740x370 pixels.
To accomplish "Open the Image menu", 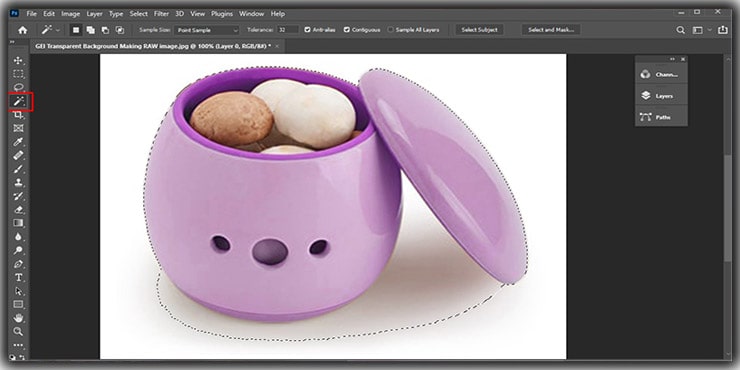I will click(70, 14).
